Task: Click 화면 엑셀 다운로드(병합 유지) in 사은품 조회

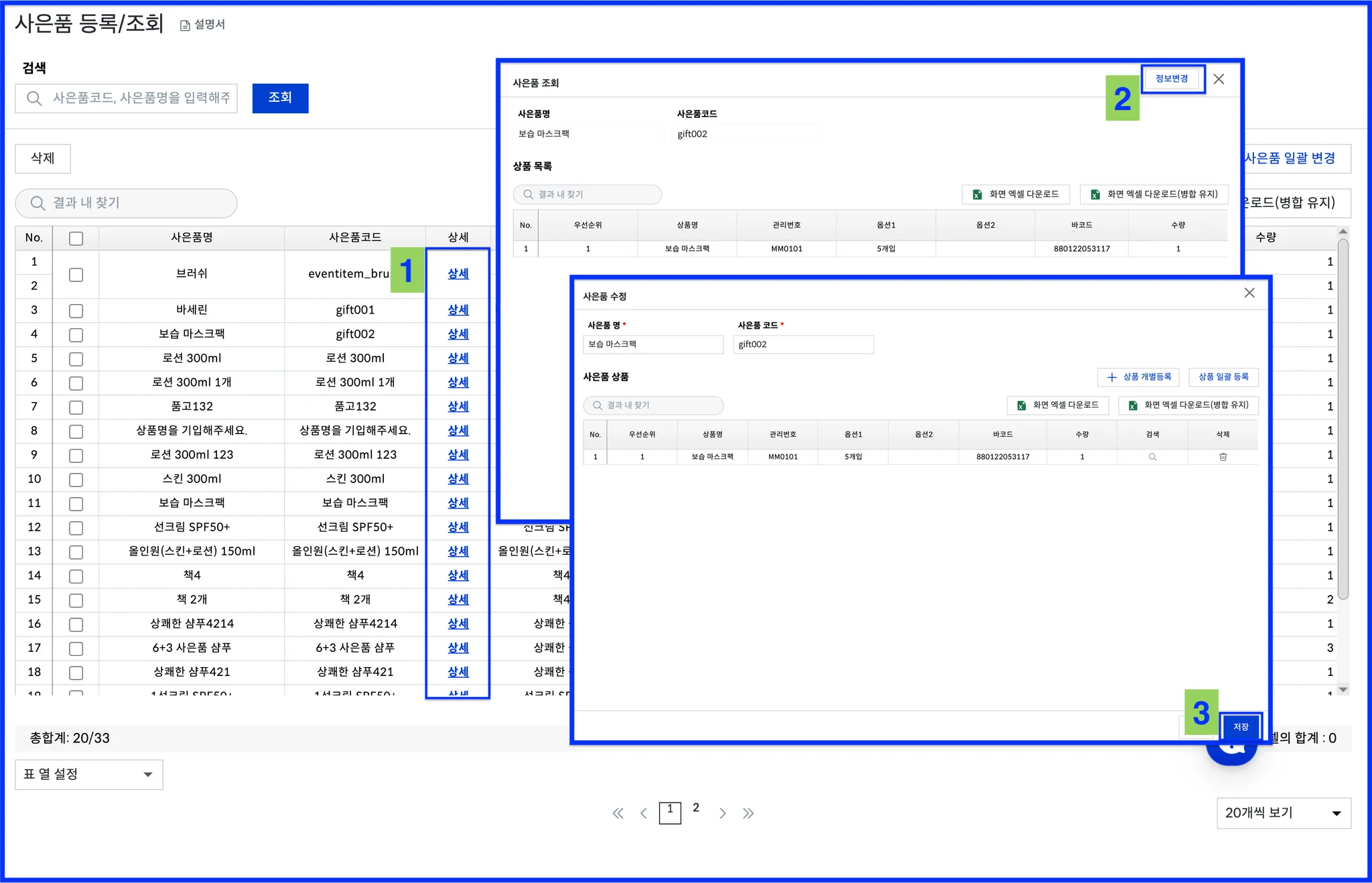Action: click(1154, 194)
